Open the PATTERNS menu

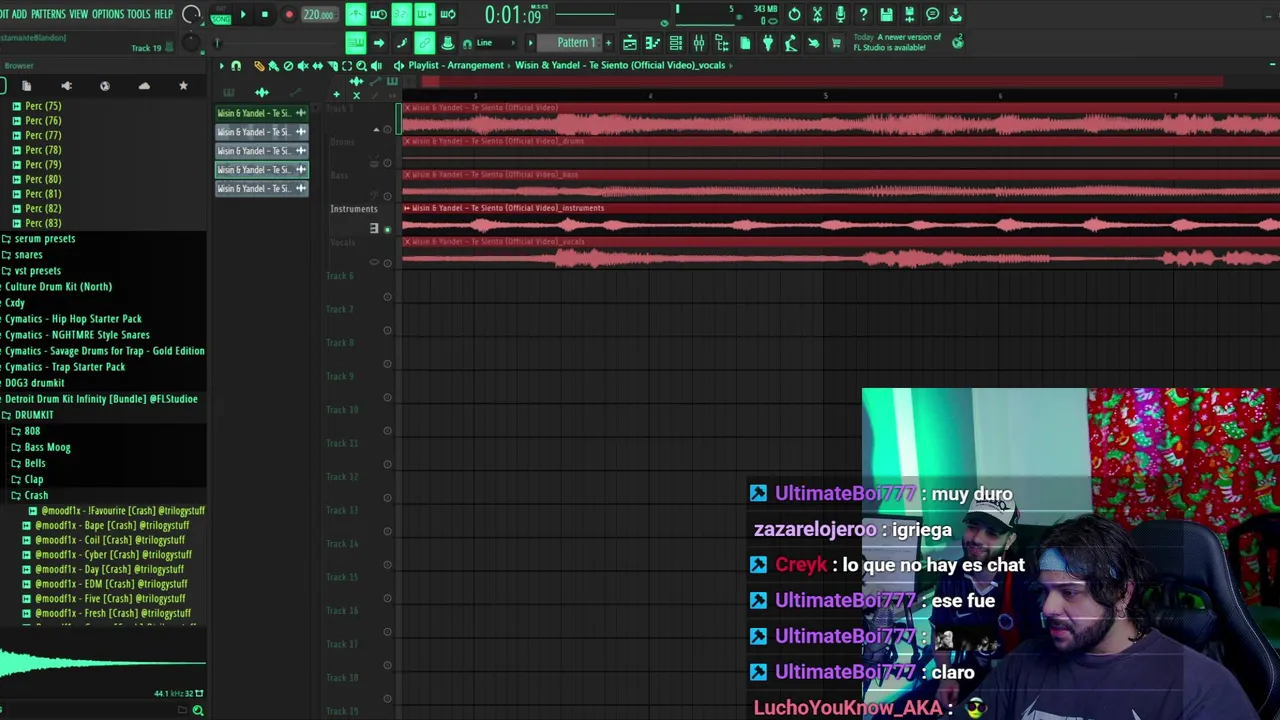click(48, 14)
